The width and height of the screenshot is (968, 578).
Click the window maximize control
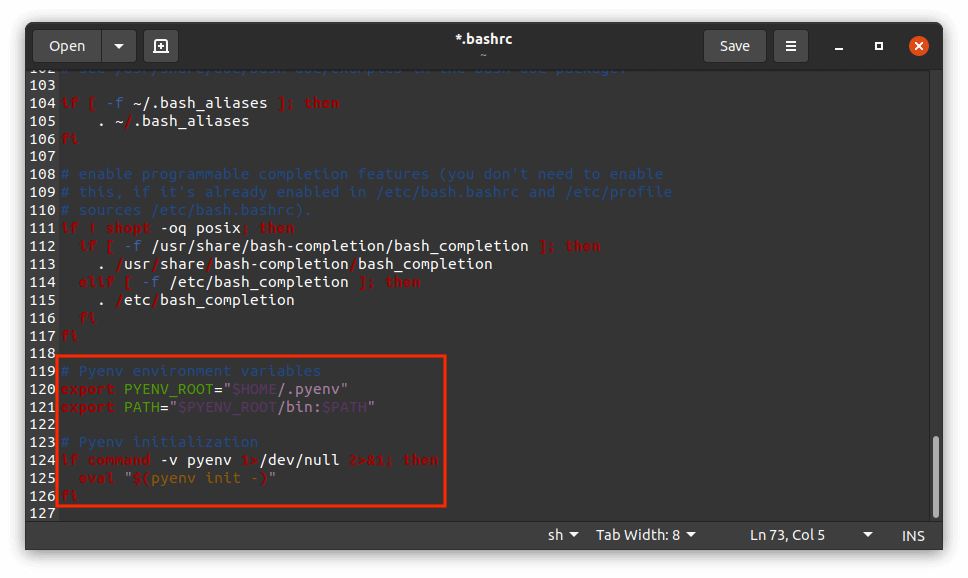(x=878, y=45)
